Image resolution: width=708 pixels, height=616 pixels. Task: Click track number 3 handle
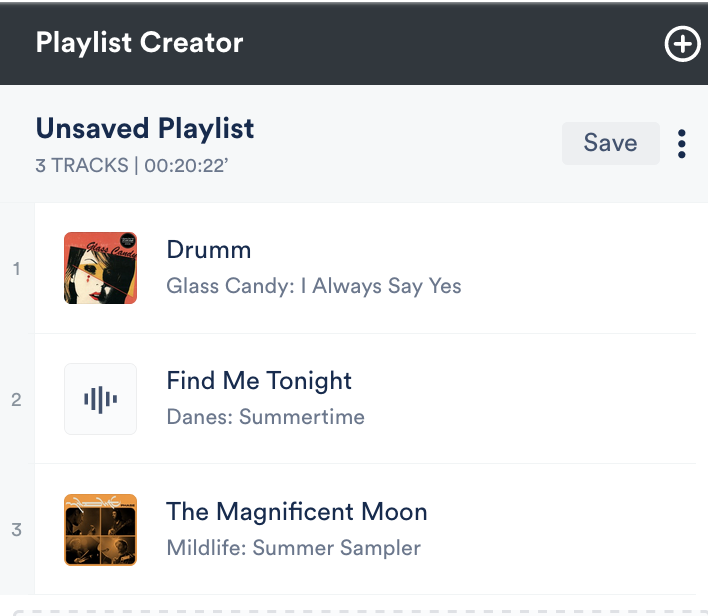(x=16, y=530)
